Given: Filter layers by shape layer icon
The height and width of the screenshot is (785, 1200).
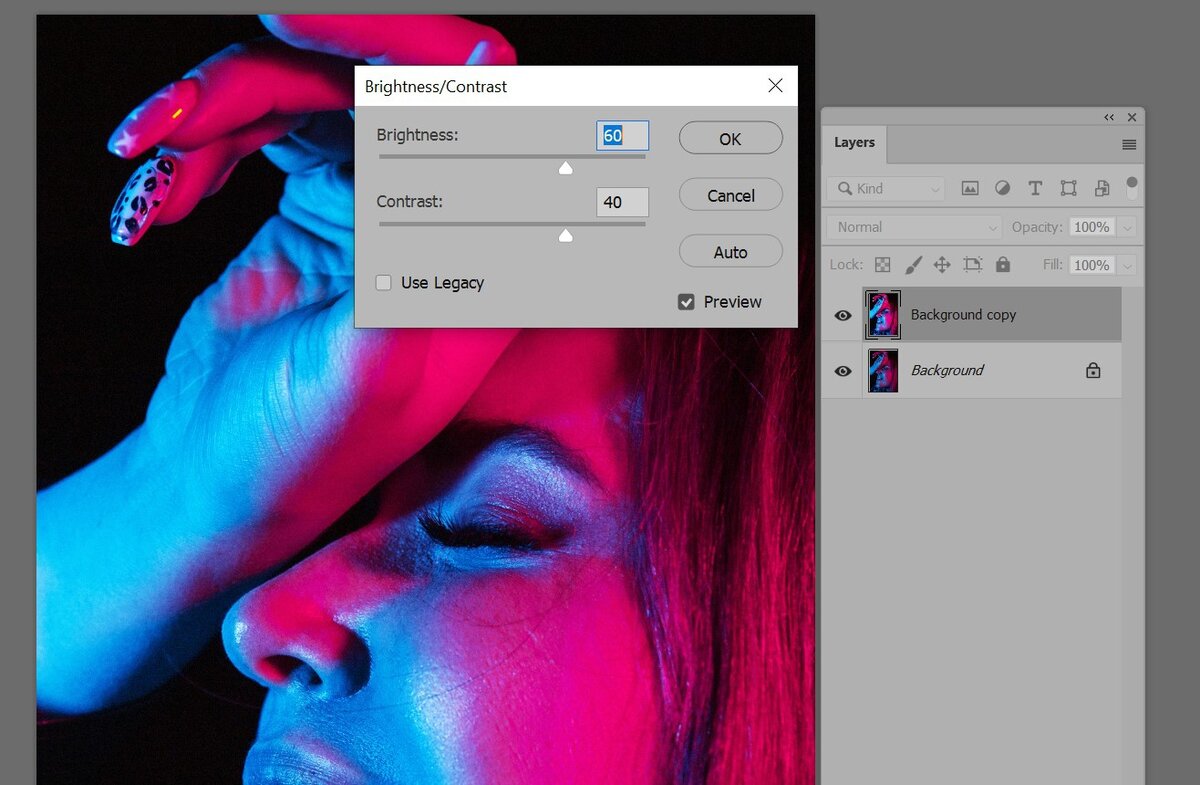Looking at the screenshot, I should (1068, 188).
